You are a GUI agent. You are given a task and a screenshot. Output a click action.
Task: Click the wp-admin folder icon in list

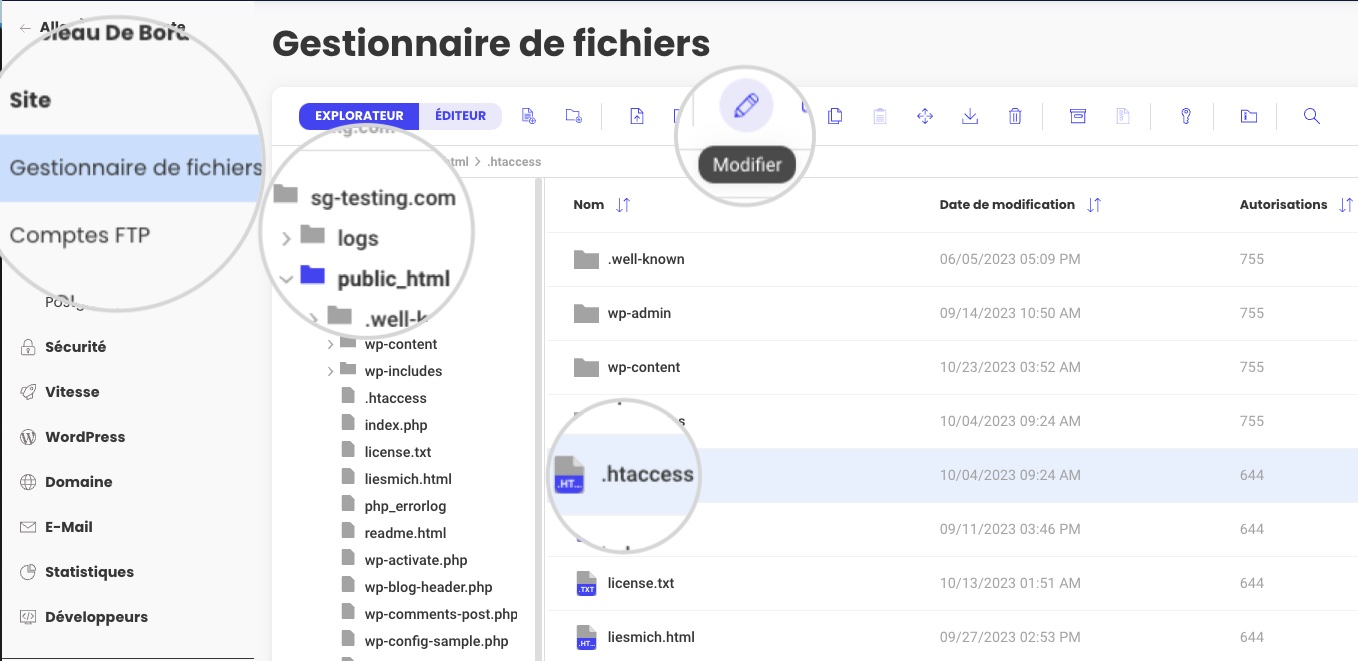(586, 313)
